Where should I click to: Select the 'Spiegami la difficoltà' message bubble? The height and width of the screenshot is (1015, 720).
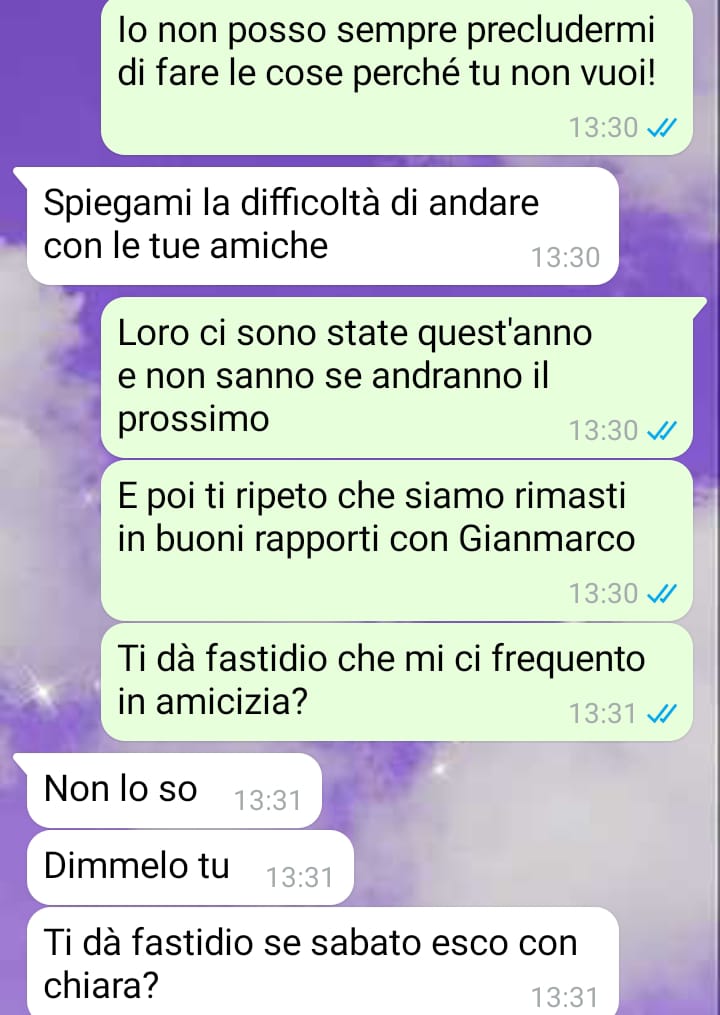[322, 226]
